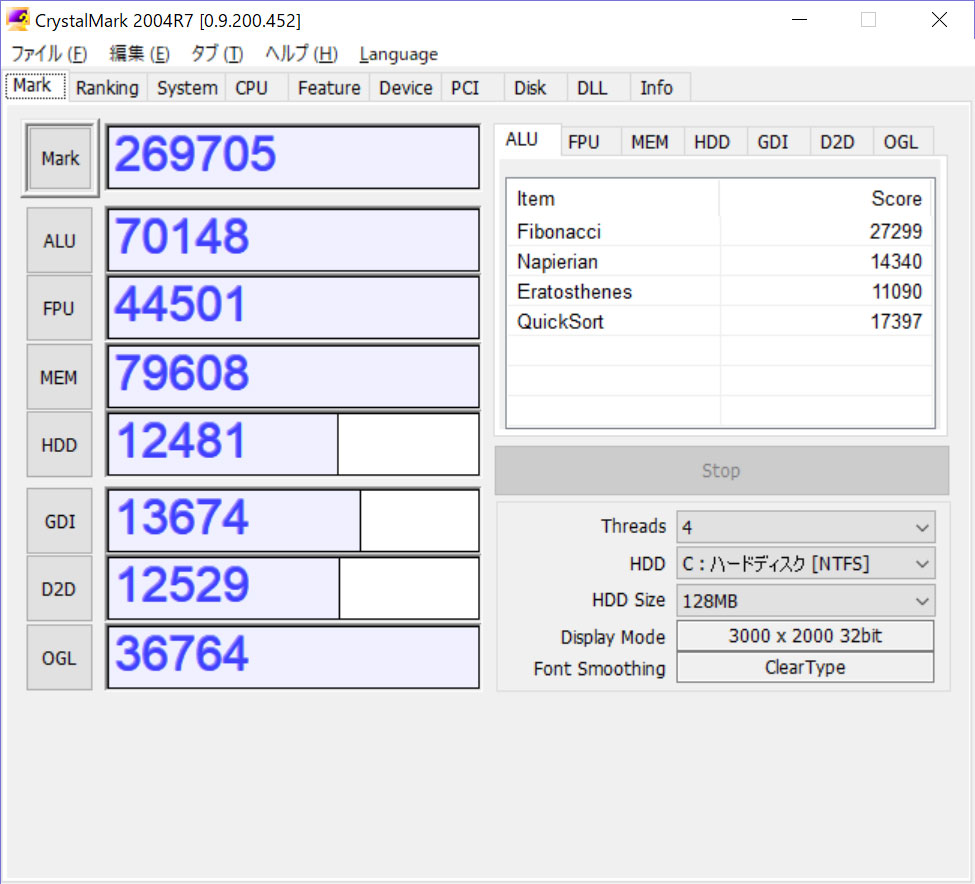Open the Language menu
Viewport: 975px width, 884px height.
click(x=399, y=54)
